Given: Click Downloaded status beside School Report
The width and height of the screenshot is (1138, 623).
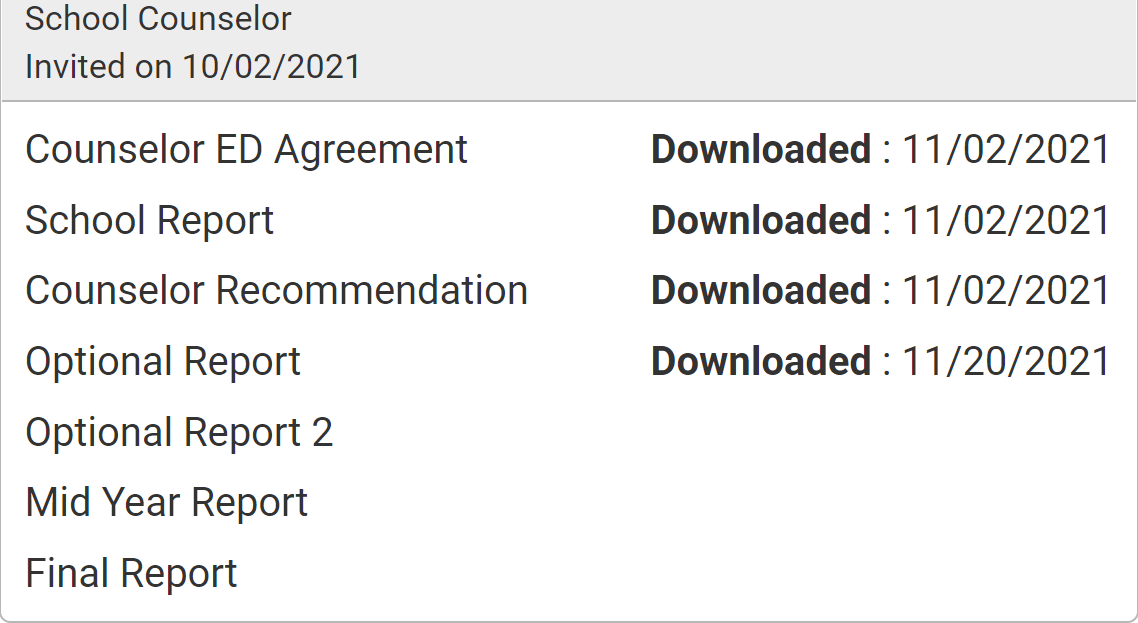Looking at the screenshot, I should [x=761, y=221].
